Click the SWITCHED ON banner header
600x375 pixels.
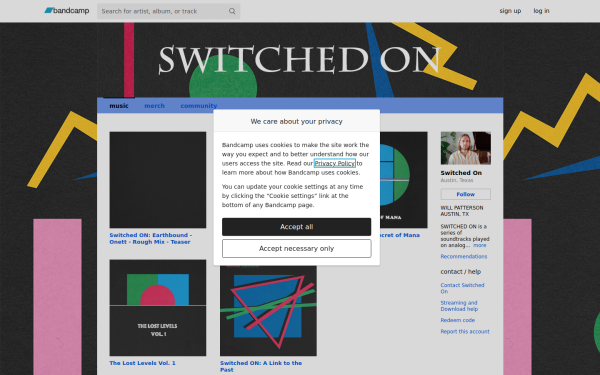300,60
